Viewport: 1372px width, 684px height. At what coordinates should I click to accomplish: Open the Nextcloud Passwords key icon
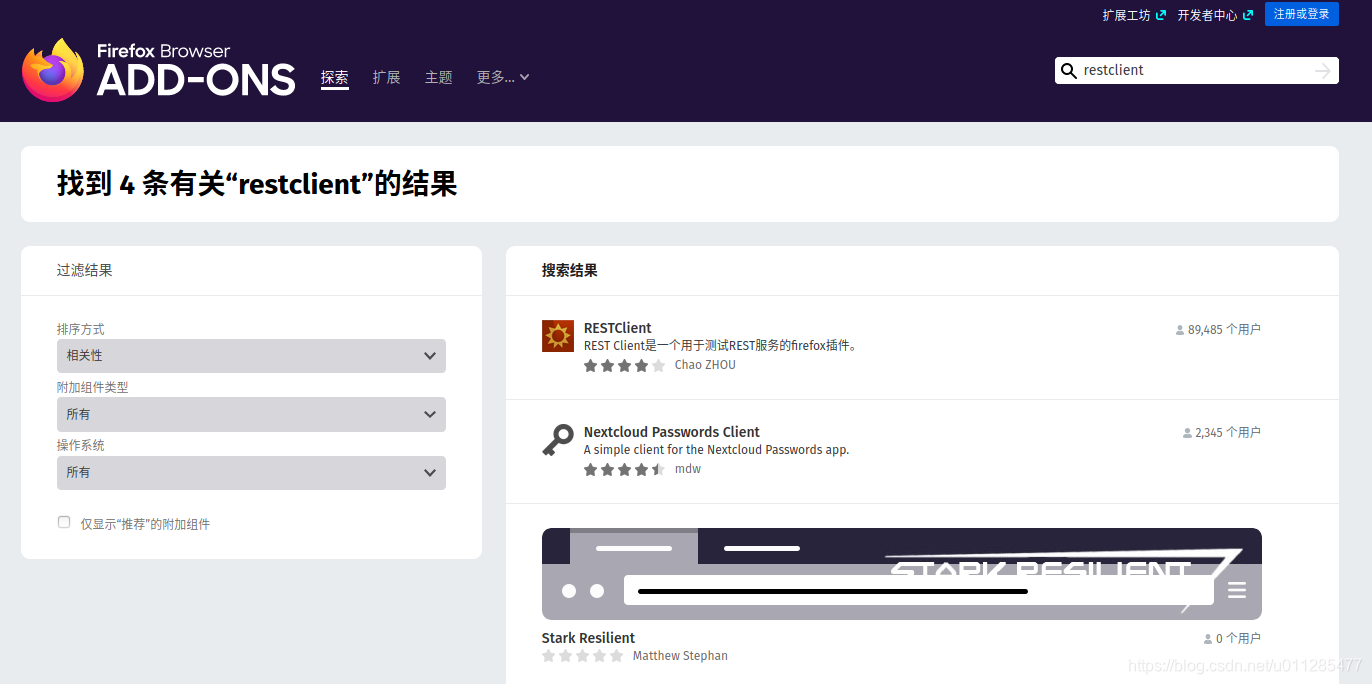point(558,440)
